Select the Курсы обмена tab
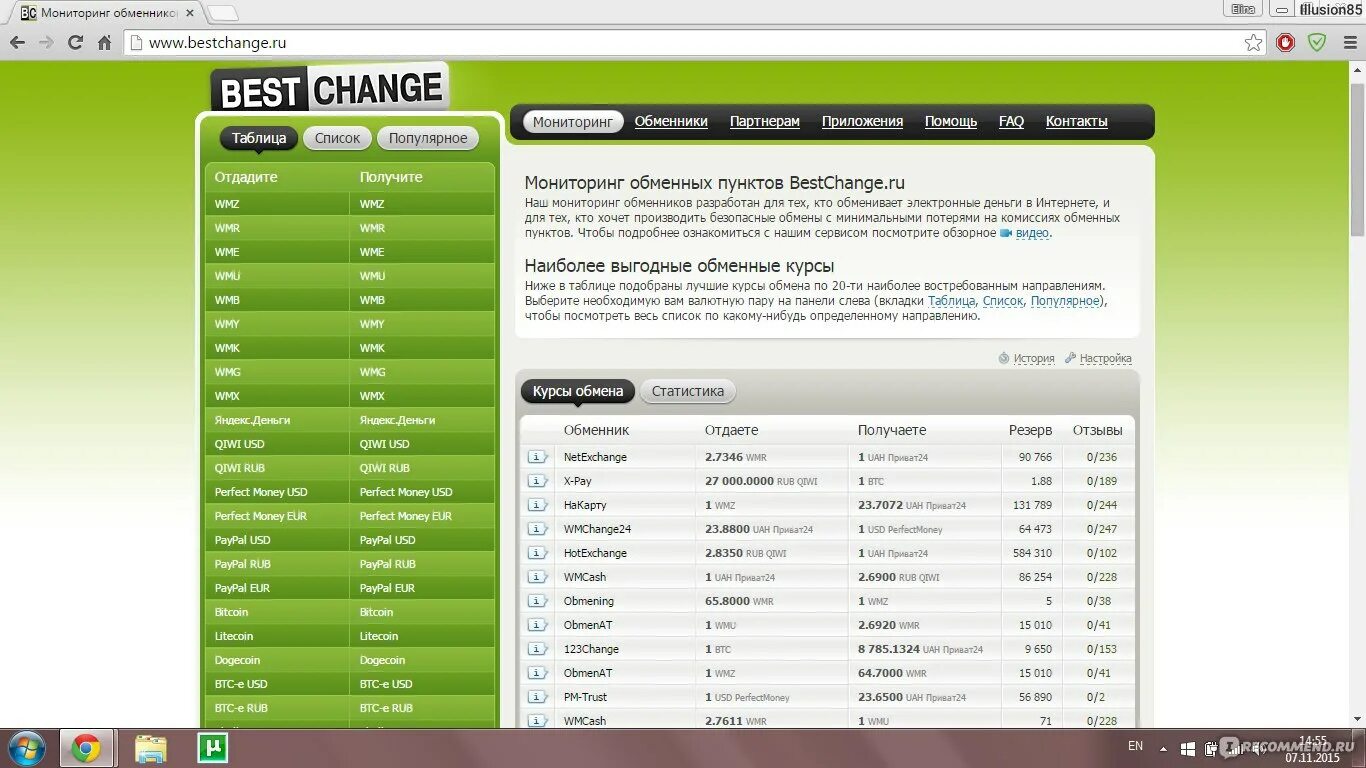This screenshot has height=768, width=1366. click(578, 392)
